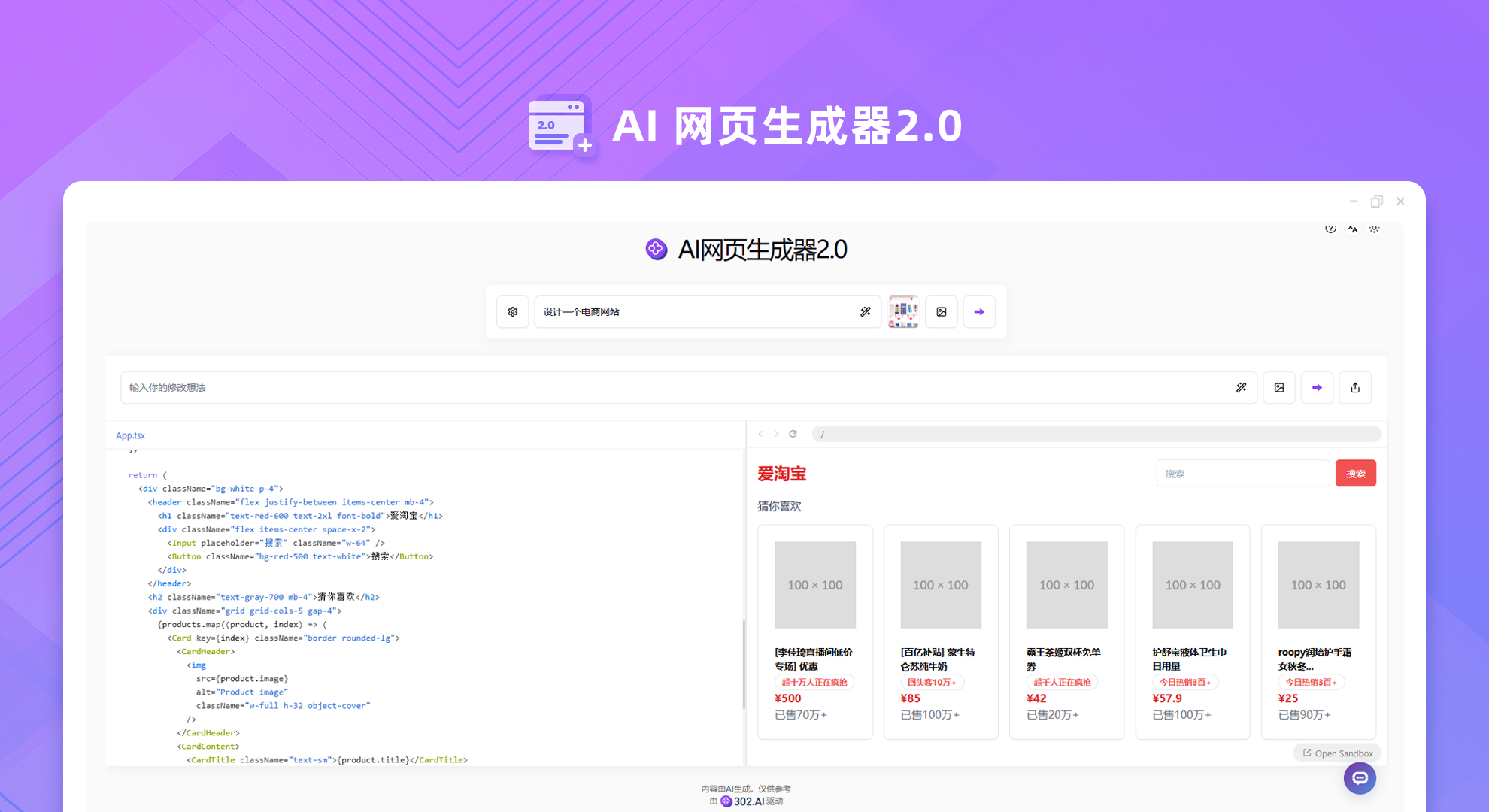This screenshot has height=812, width=1489.
Task: Click the share export icon
Action: (1355, 388)
